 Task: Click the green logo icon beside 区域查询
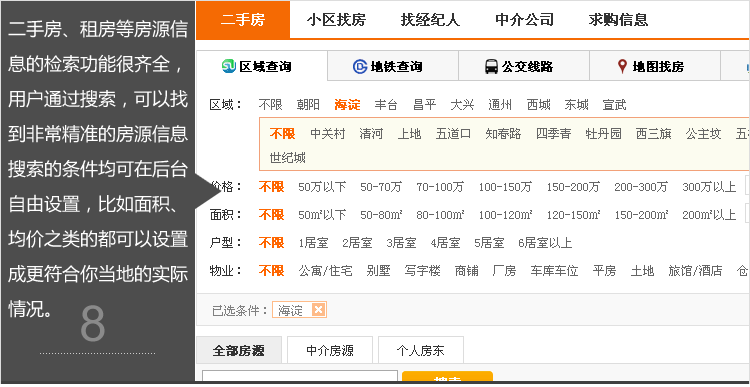pyautogui.click(x=229, y=66)
